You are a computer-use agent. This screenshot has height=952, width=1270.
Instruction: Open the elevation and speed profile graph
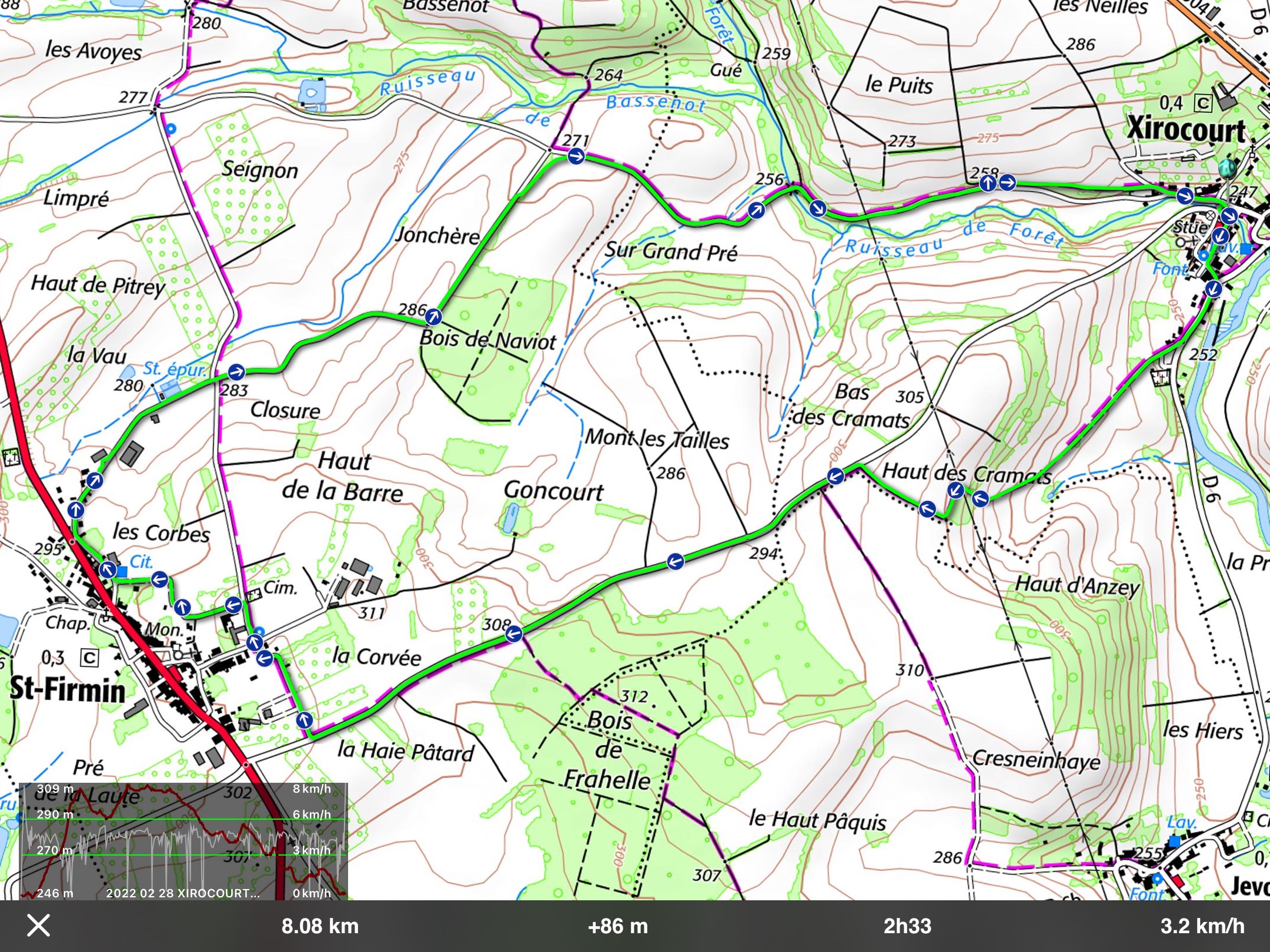[183, 841]
